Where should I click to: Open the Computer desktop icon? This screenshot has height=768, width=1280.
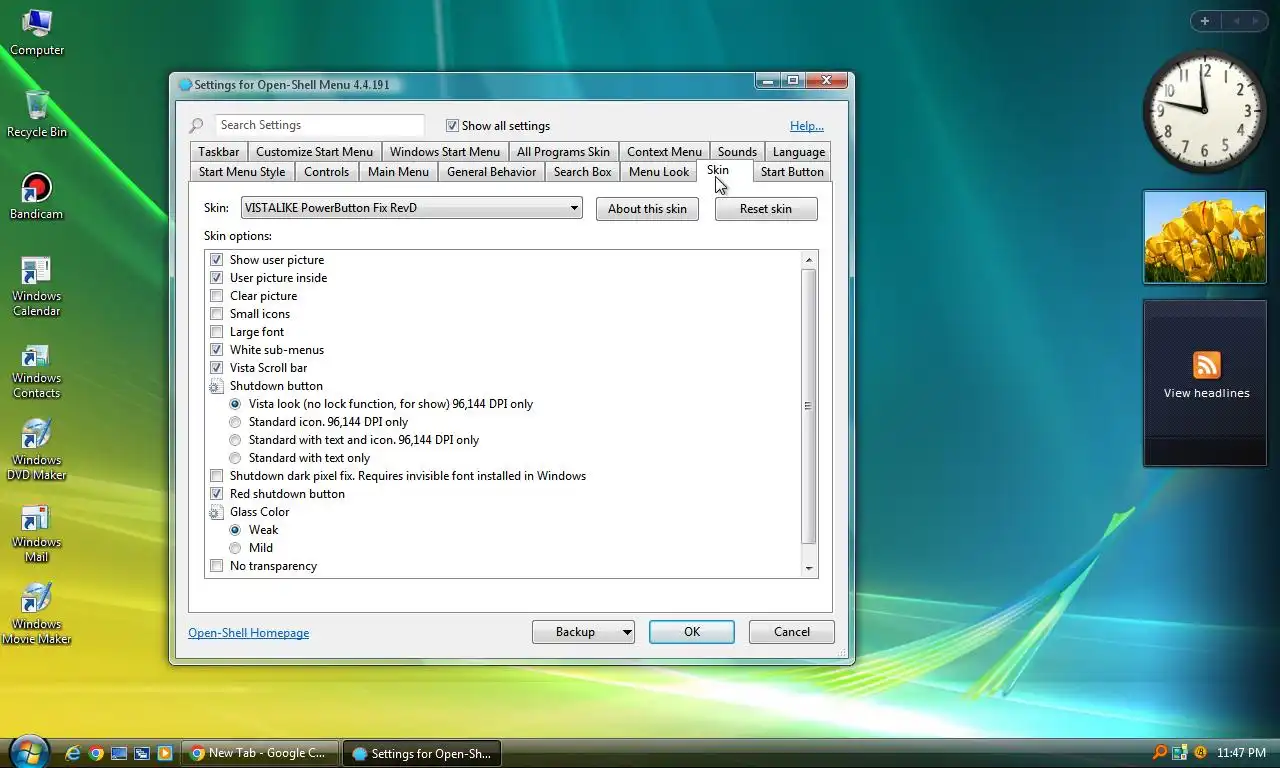click(x=37, y=32)
